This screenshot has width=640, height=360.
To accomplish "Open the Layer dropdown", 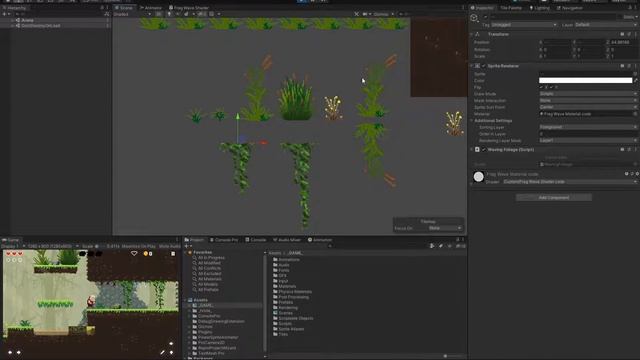I will point(606,25).
